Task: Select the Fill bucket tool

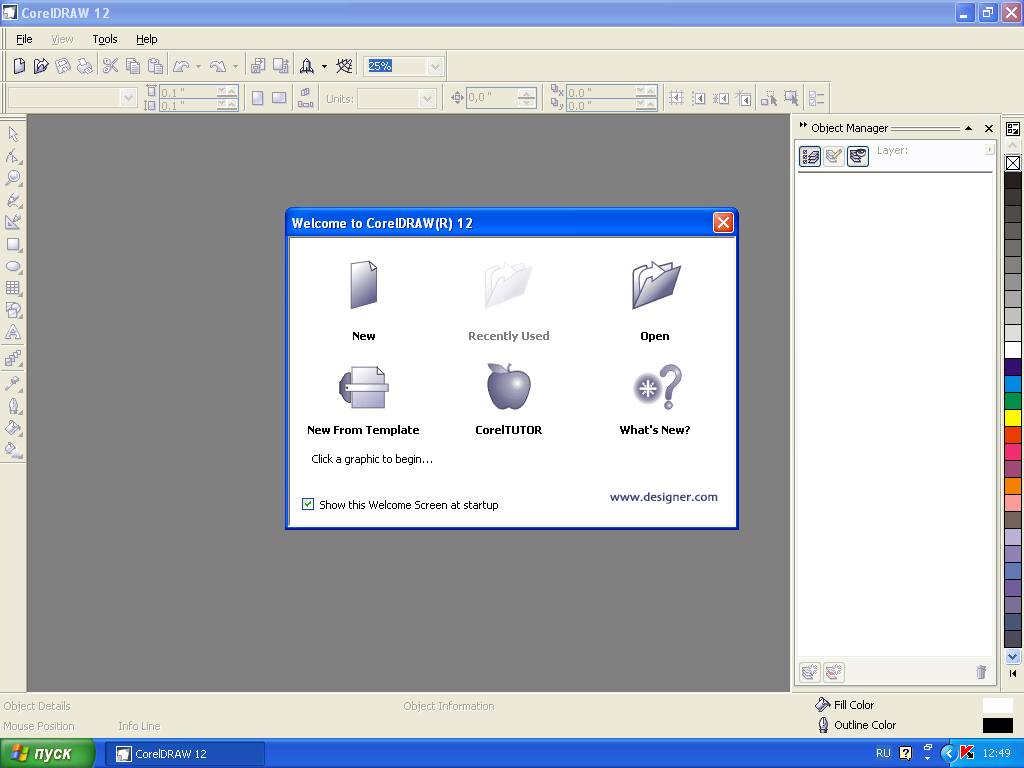Action: pos(13,428)
